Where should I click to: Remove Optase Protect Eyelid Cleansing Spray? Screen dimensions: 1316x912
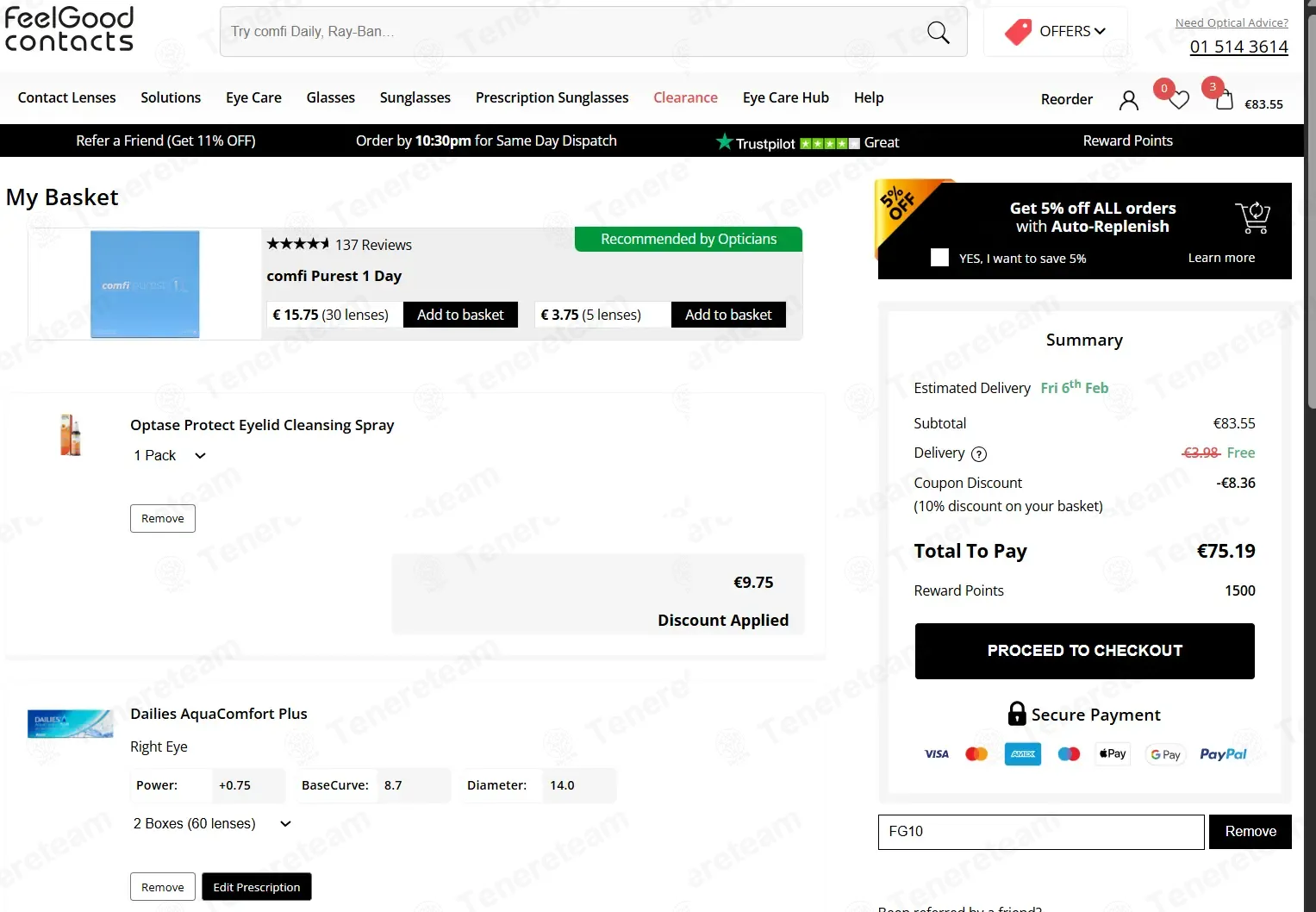click(x=163, y=518)
